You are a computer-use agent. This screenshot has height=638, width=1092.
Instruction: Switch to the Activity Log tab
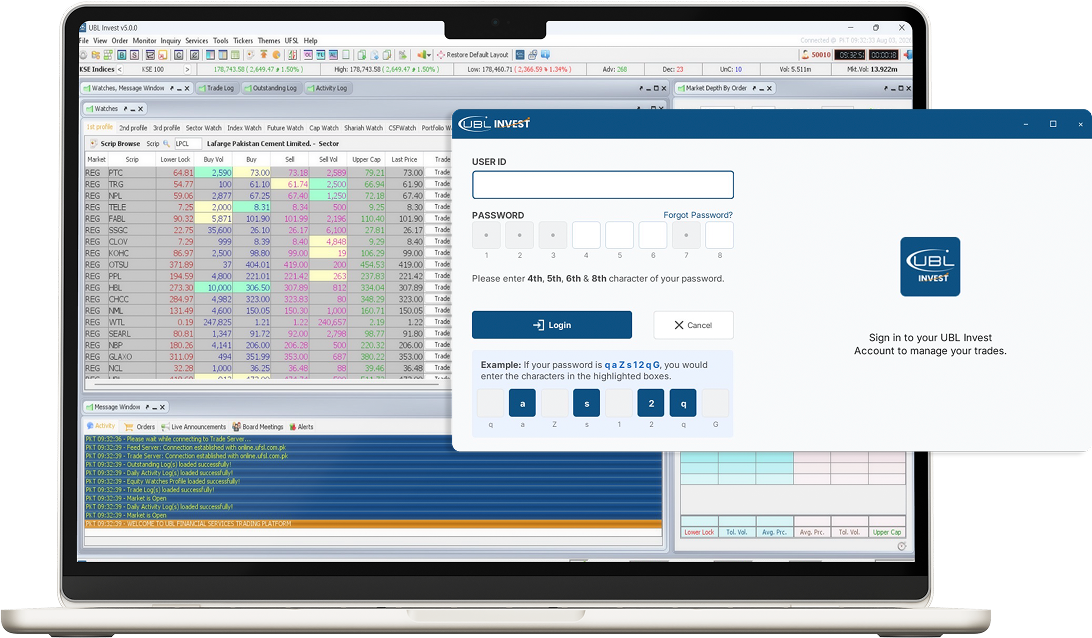click(x=327, y=88)
